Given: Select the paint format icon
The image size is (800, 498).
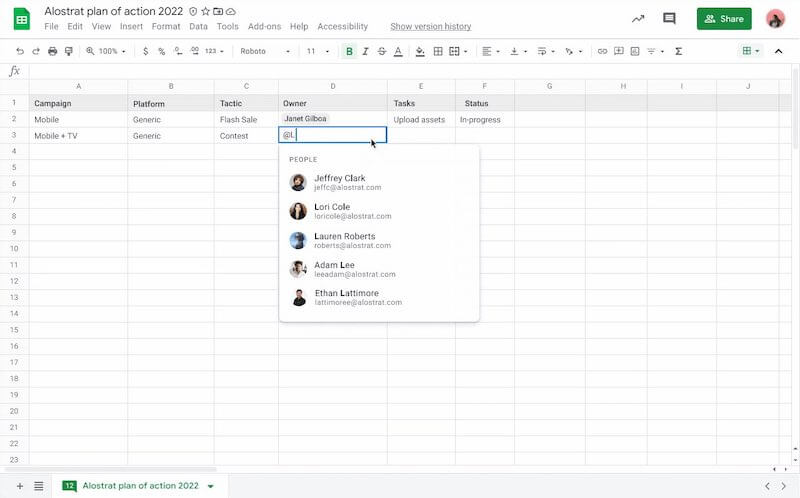Looking at the screenshot, I should 69,51.
